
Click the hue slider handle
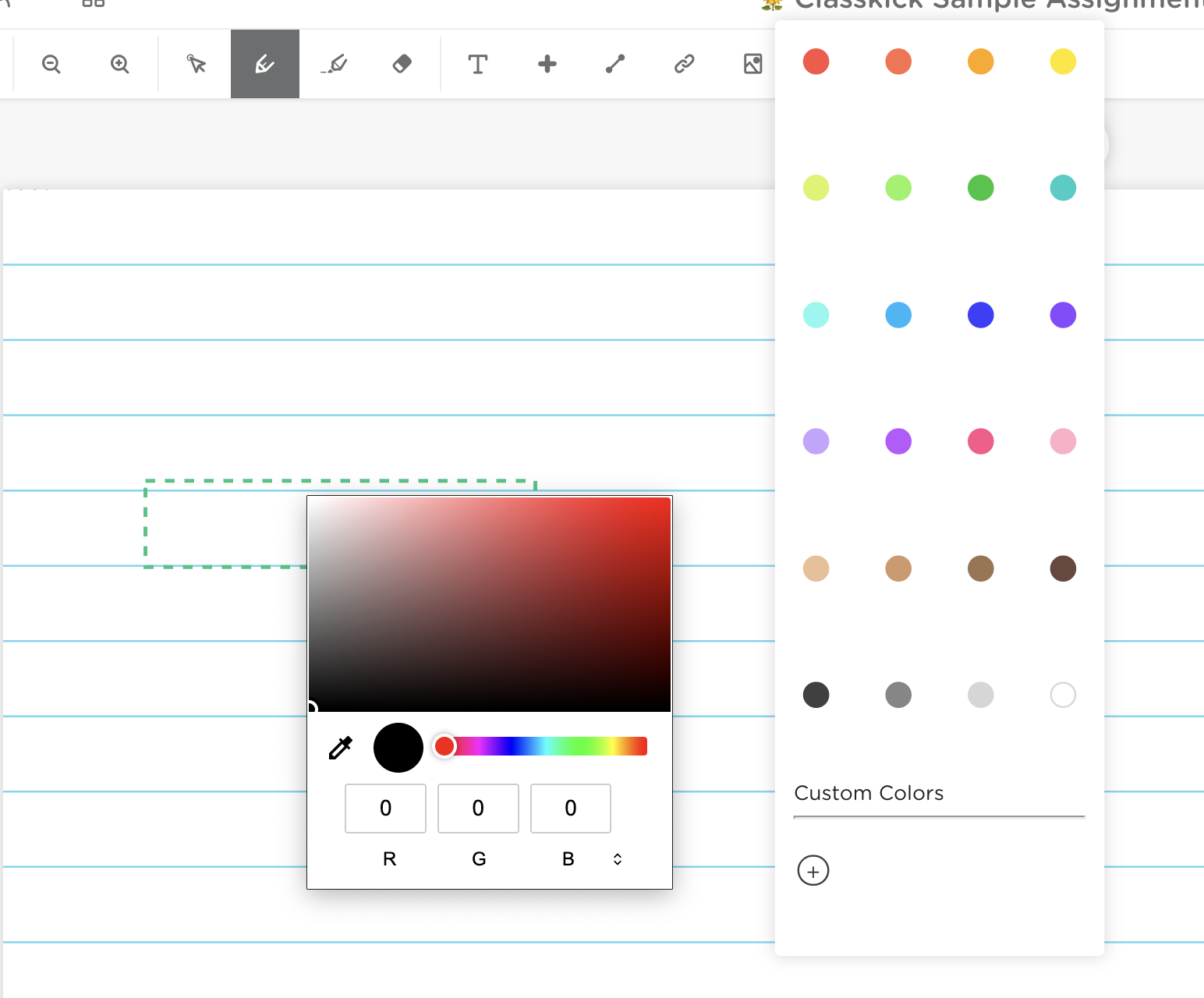point(444,746)
